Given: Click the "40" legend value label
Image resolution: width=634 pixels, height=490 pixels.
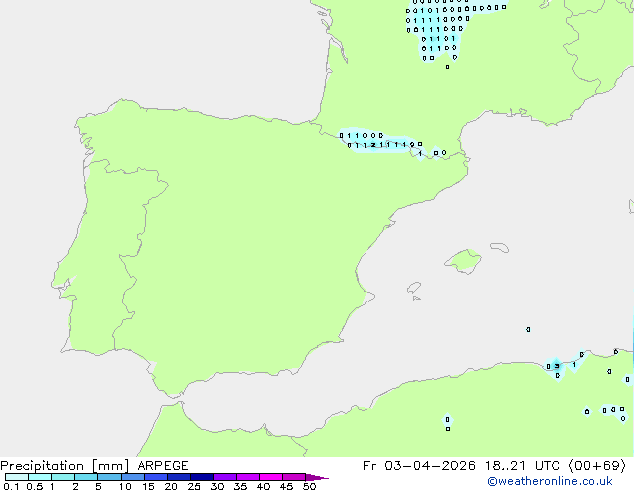Looking at the screenshot, I should (x=263, y=486).
